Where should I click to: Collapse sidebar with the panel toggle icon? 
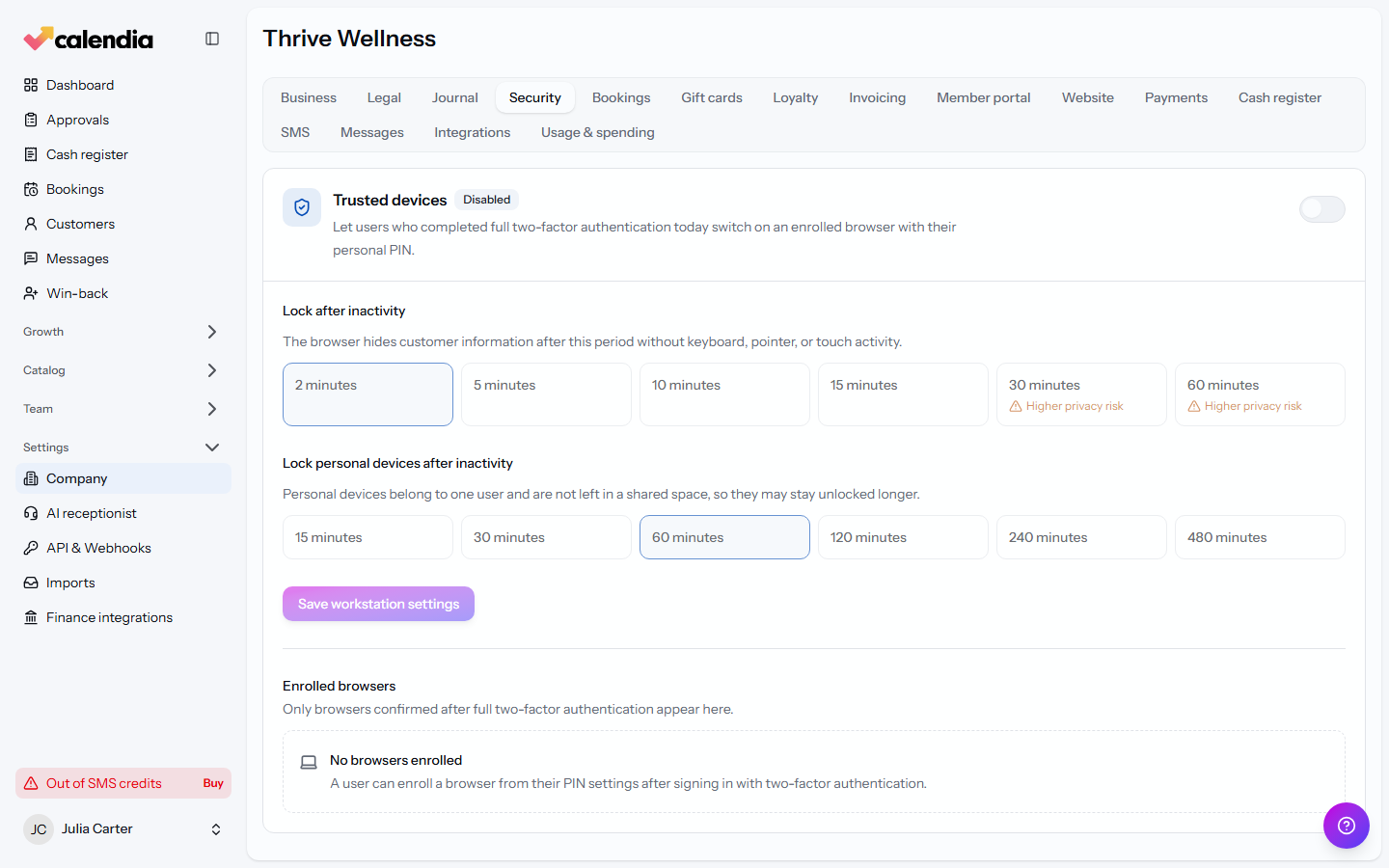[x=212, y=39]
